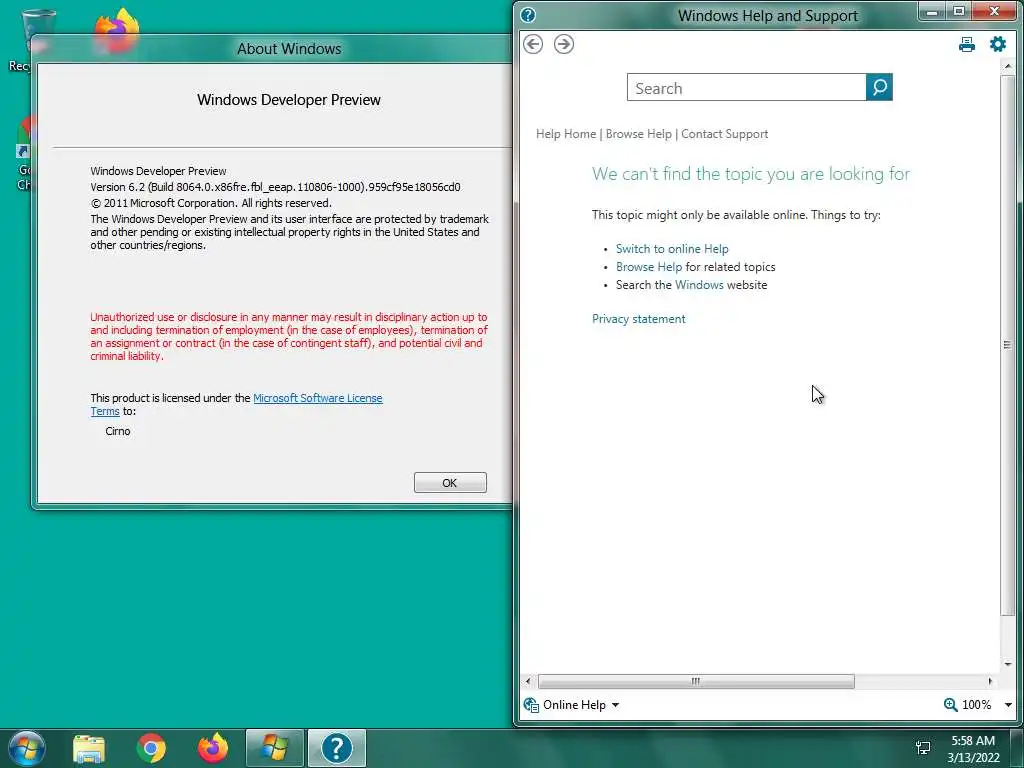Click the Help window horizontal scrollbar thumb
The image size is (1024, 768).
pos(696,681)
